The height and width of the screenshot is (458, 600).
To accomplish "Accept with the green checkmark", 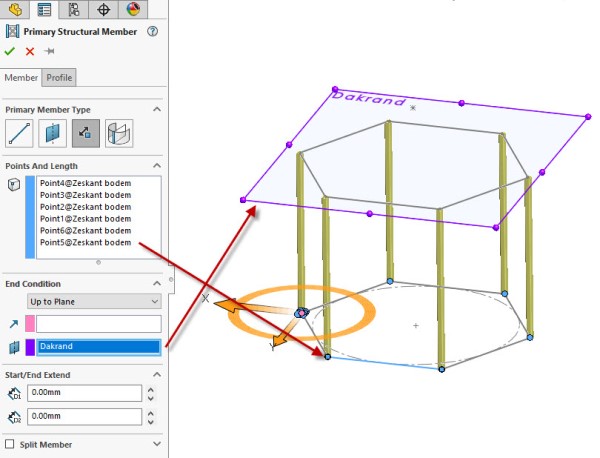I will (x=10, y=51).
